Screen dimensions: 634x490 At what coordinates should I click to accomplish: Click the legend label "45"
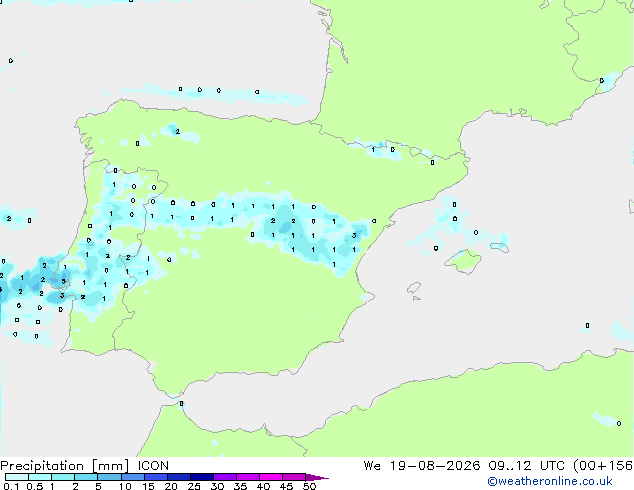(286, 486)
